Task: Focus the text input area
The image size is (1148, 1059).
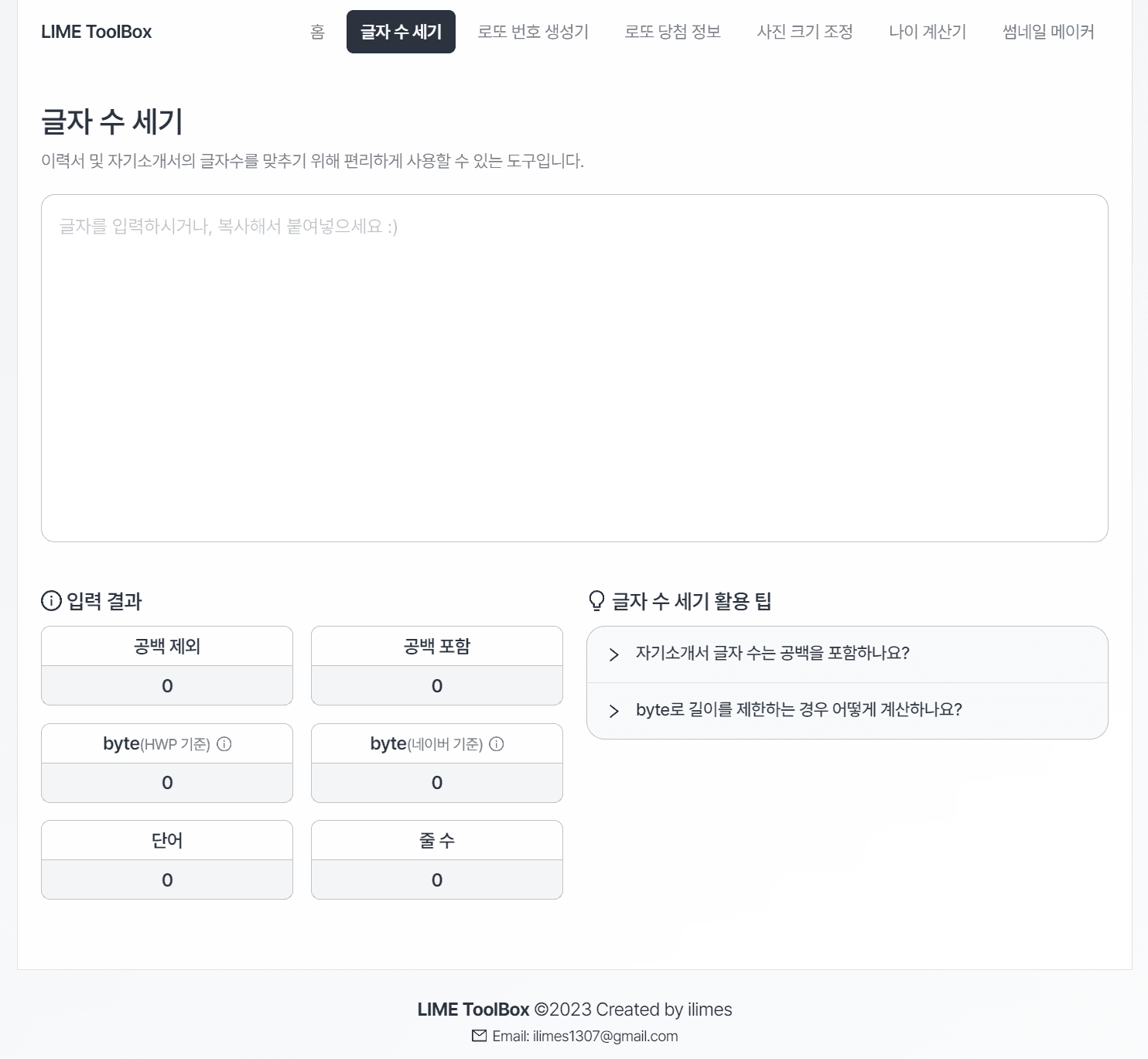Action: coord(574,368)
